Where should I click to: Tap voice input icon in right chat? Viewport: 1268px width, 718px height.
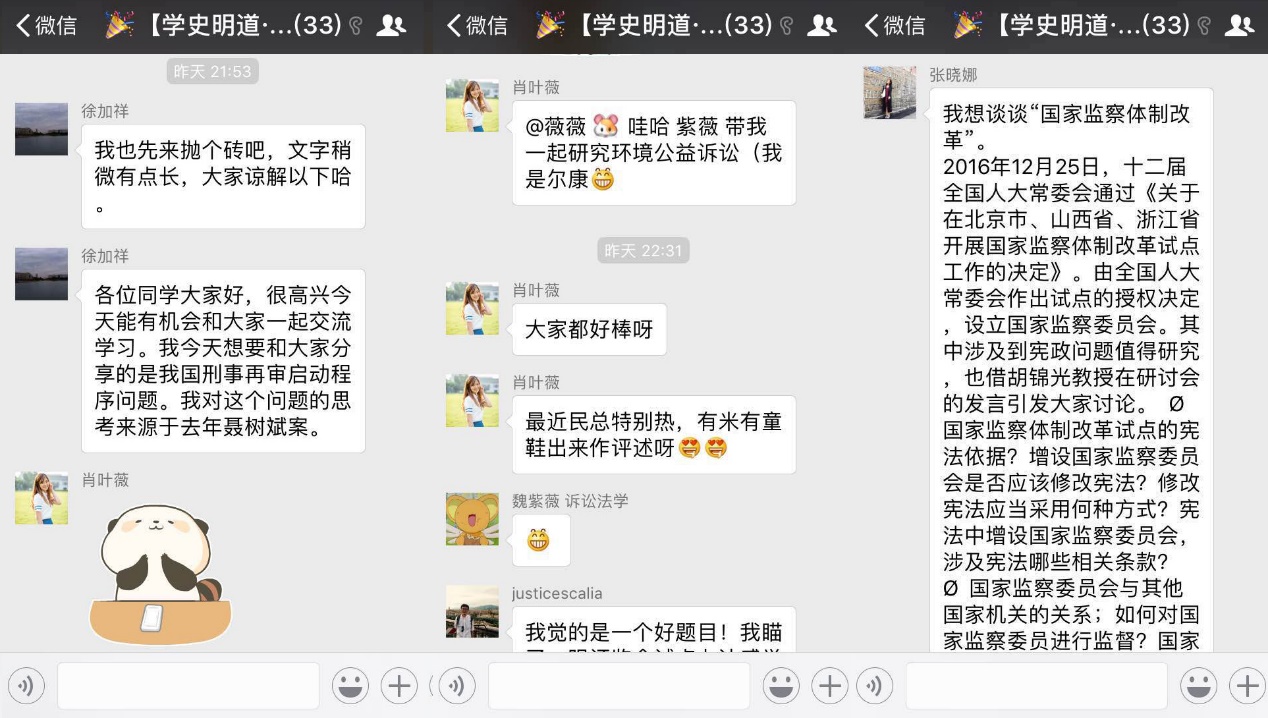(x=875, y=686)
